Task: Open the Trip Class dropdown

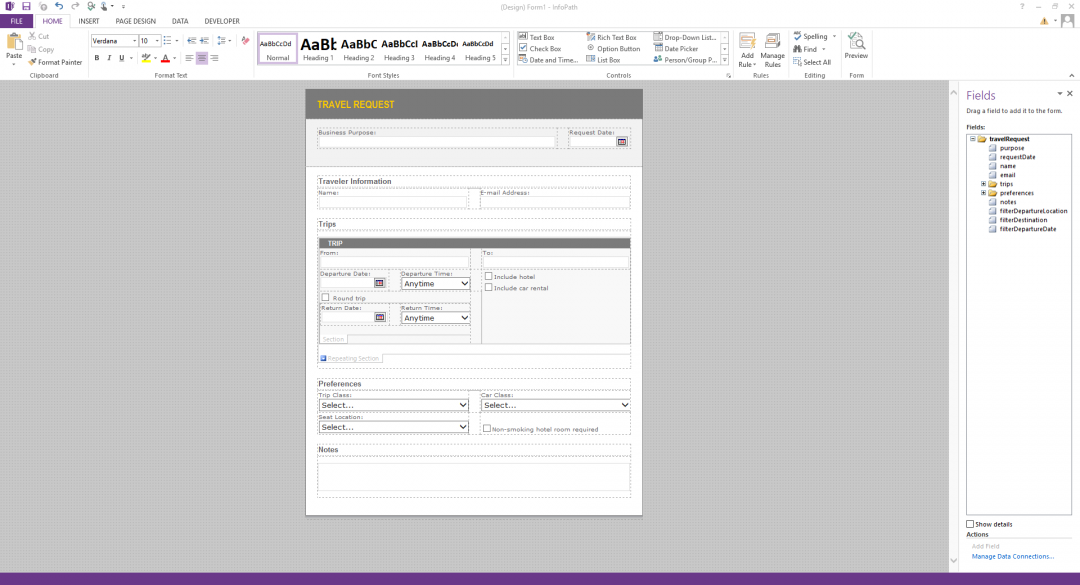Action: (393, 405)
